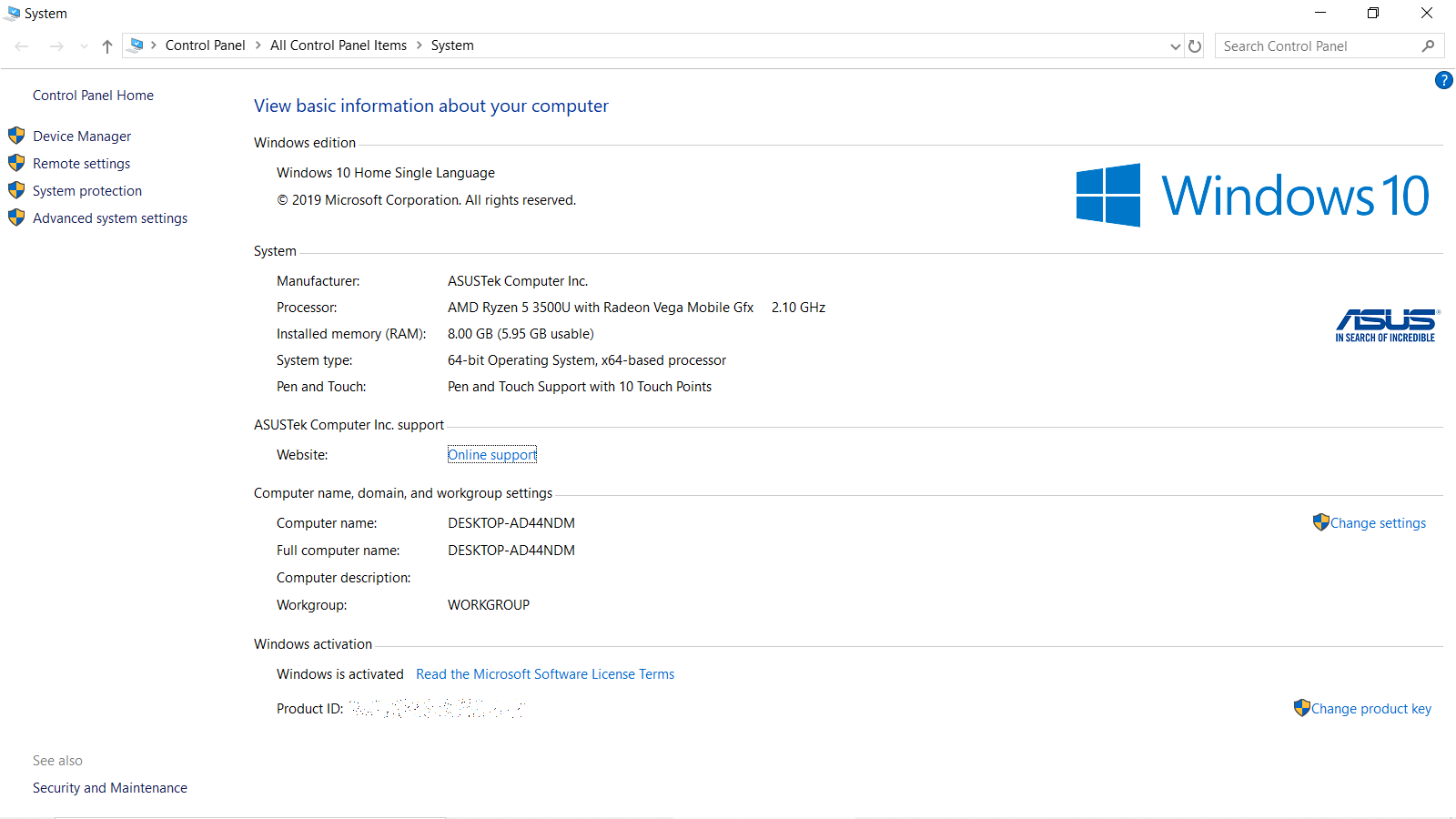Click the forward arrow navigation icon
Screen dimensions: 1456x819
(56, 46)
